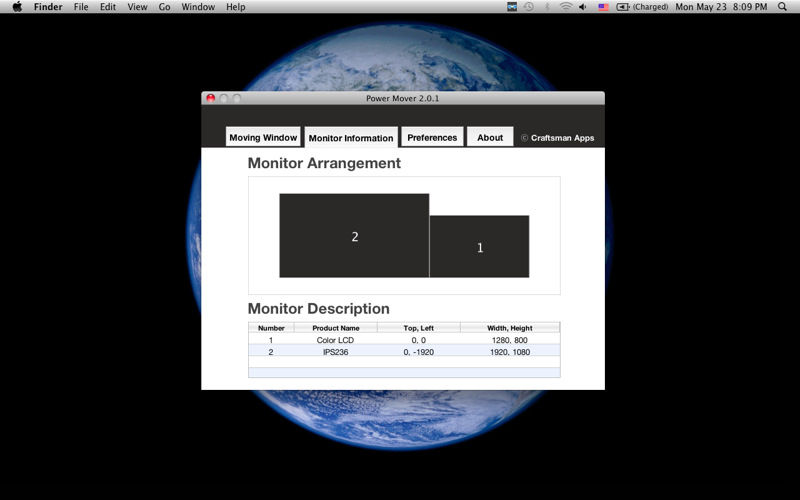
Task: Click monitor 1 rectangle in arrangement
Action: coord(480,246)
